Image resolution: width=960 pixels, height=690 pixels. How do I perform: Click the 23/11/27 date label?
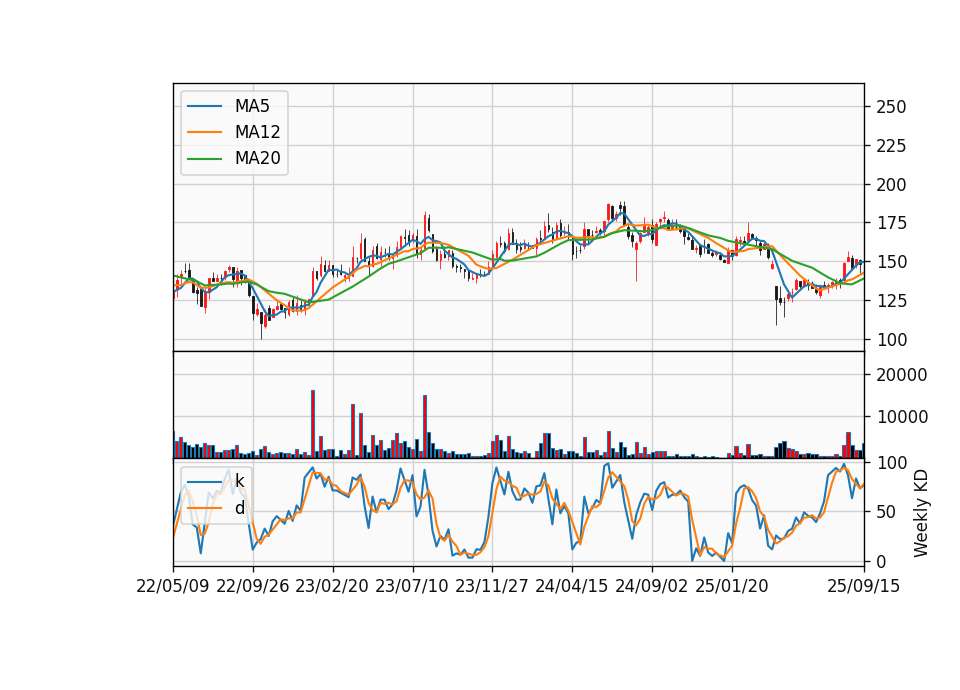point(492,586)
